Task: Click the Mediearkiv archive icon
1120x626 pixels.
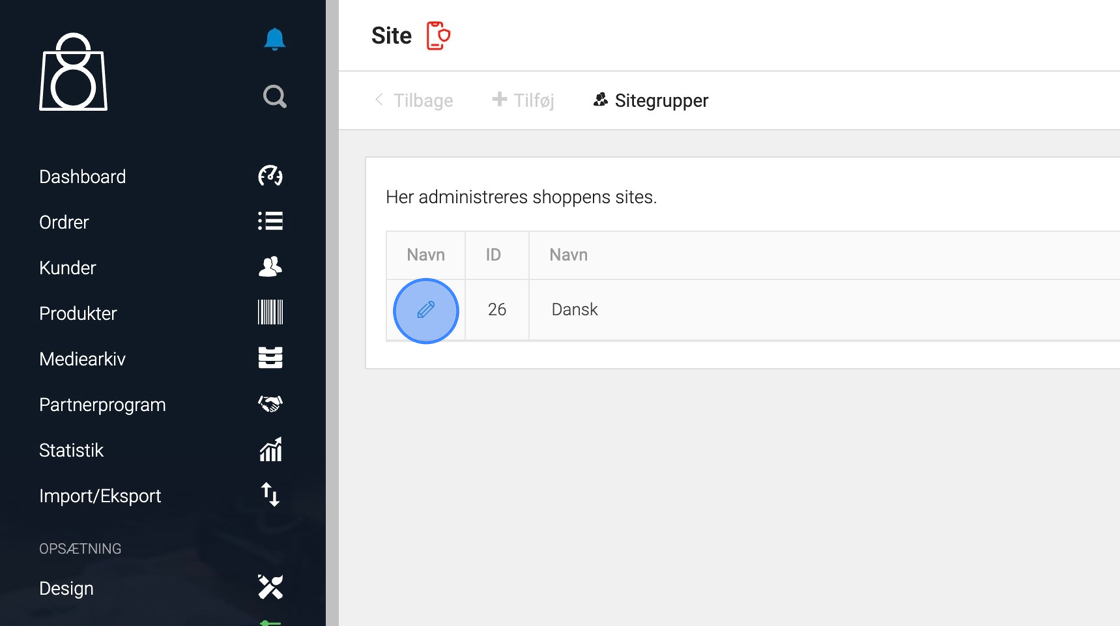Action: click(x=270, y=358)
